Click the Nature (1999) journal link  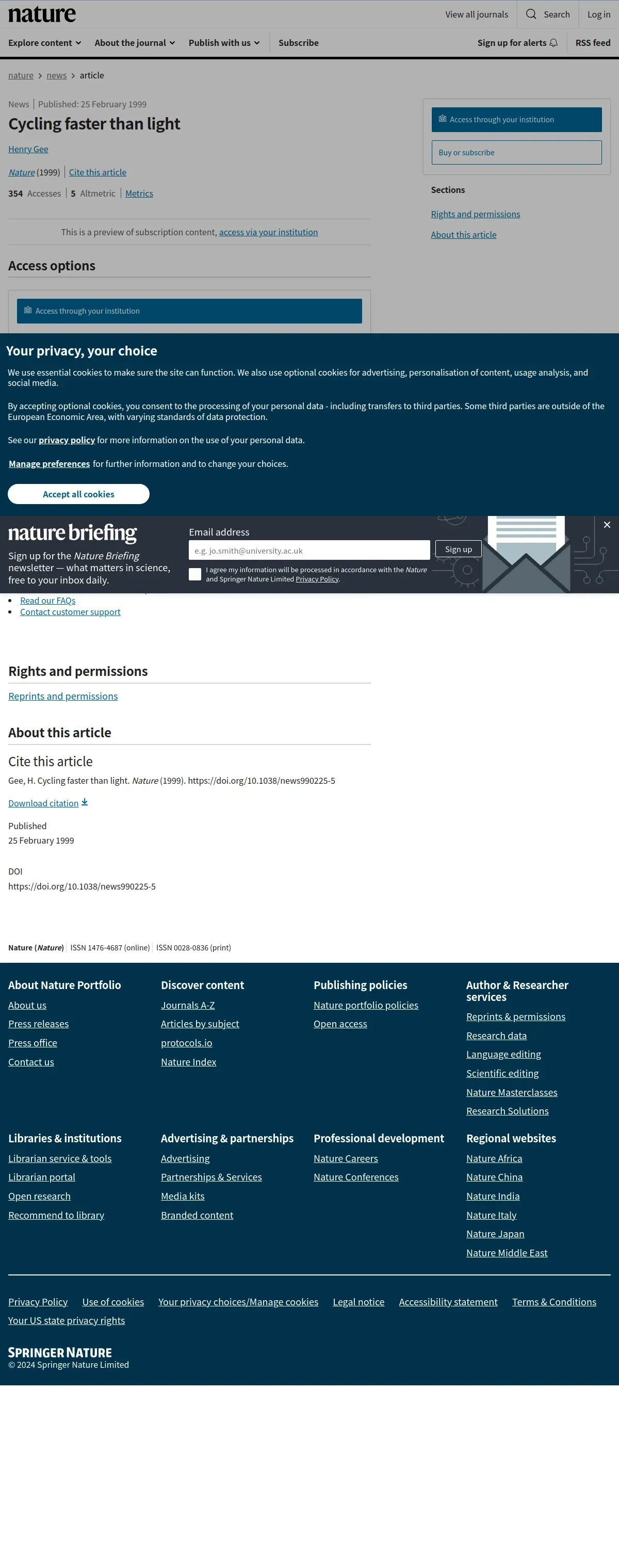[x=22, y=172]
